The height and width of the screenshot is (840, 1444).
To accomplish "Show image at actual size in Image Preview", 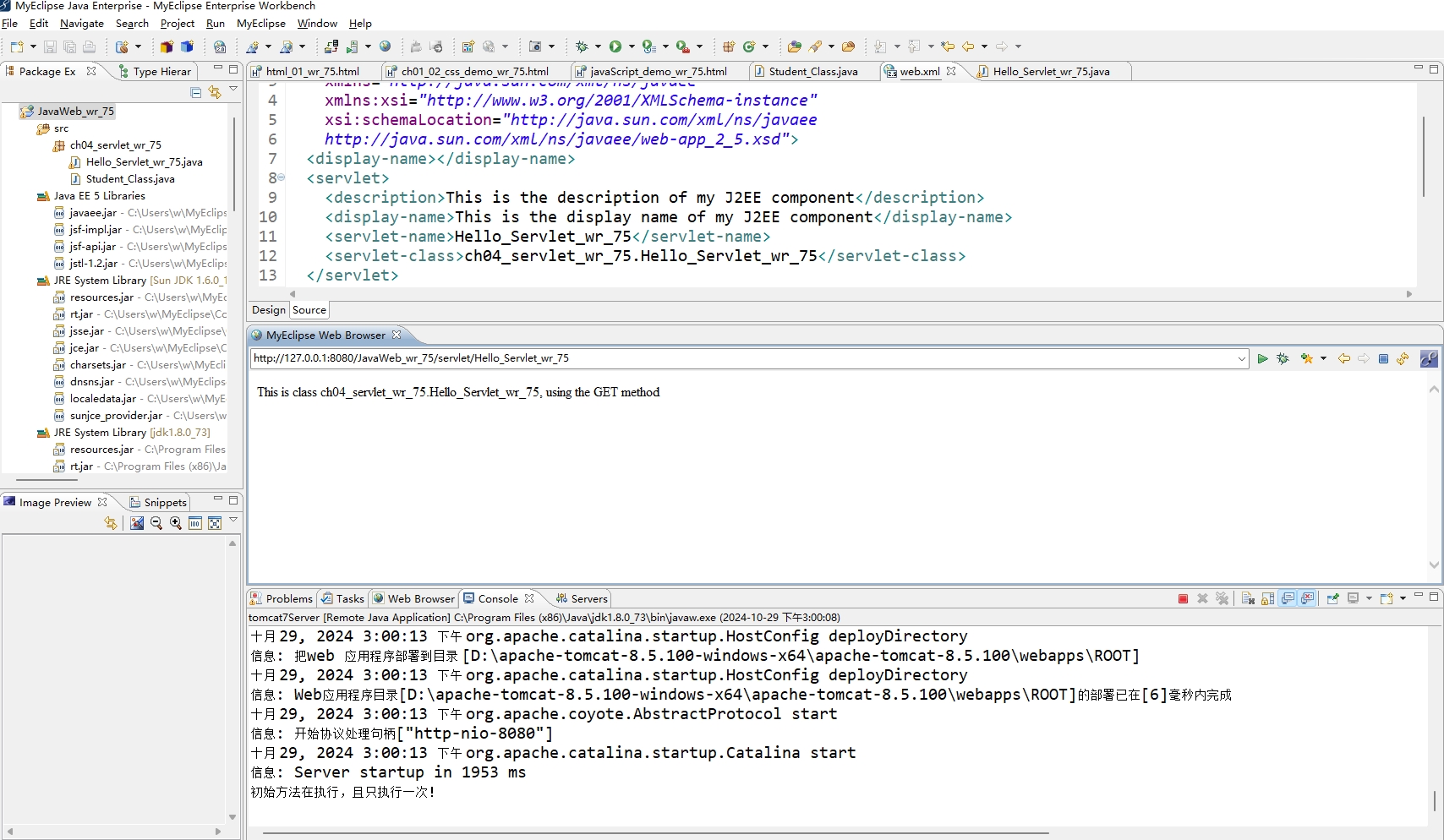I will tap(195, 523).
